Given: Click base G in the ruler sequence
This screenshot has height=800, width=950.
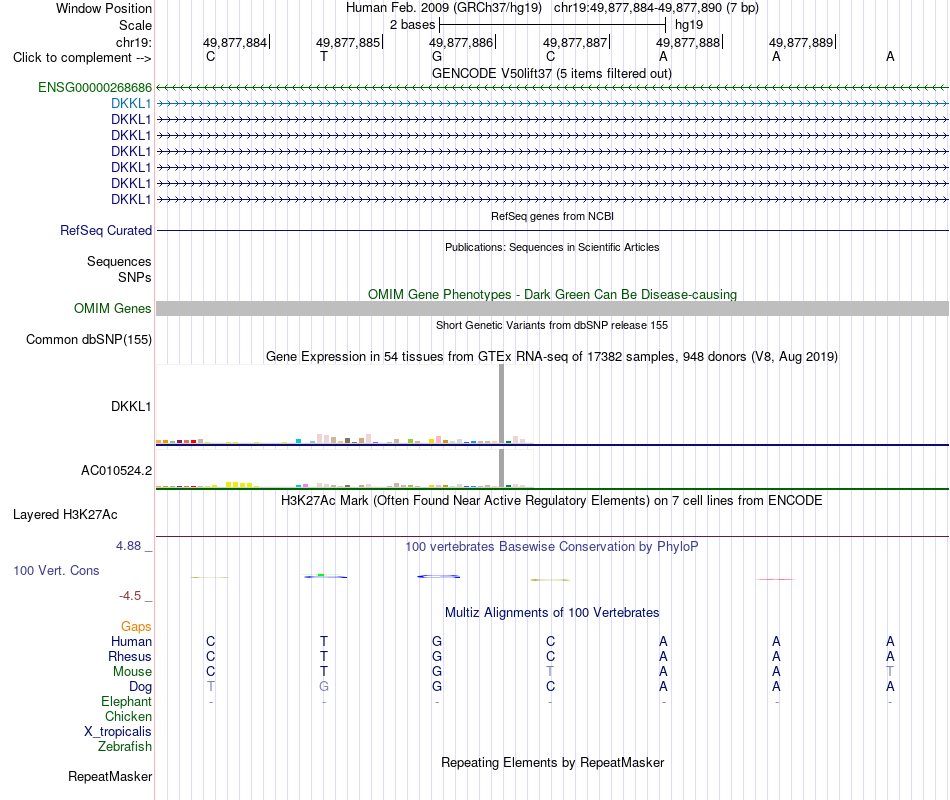Looking at the screenshot, I should (x=437, y=56).
